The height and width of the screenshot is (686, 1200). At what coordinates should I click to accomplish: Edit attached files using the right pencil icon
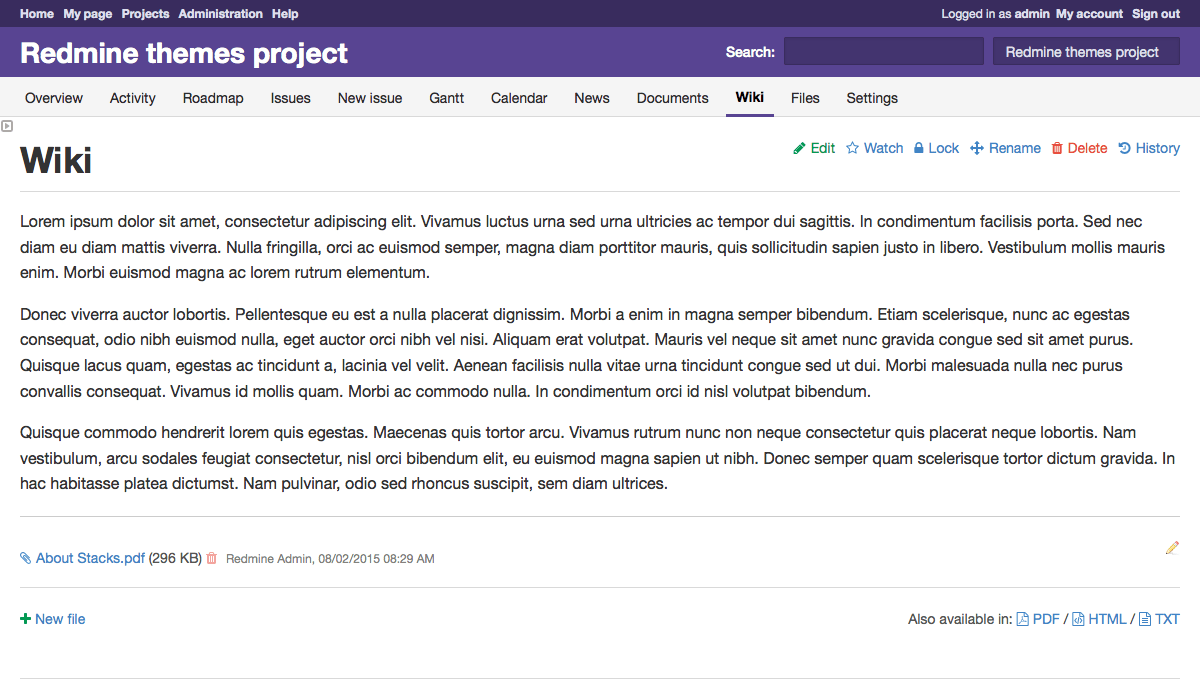1171,548
